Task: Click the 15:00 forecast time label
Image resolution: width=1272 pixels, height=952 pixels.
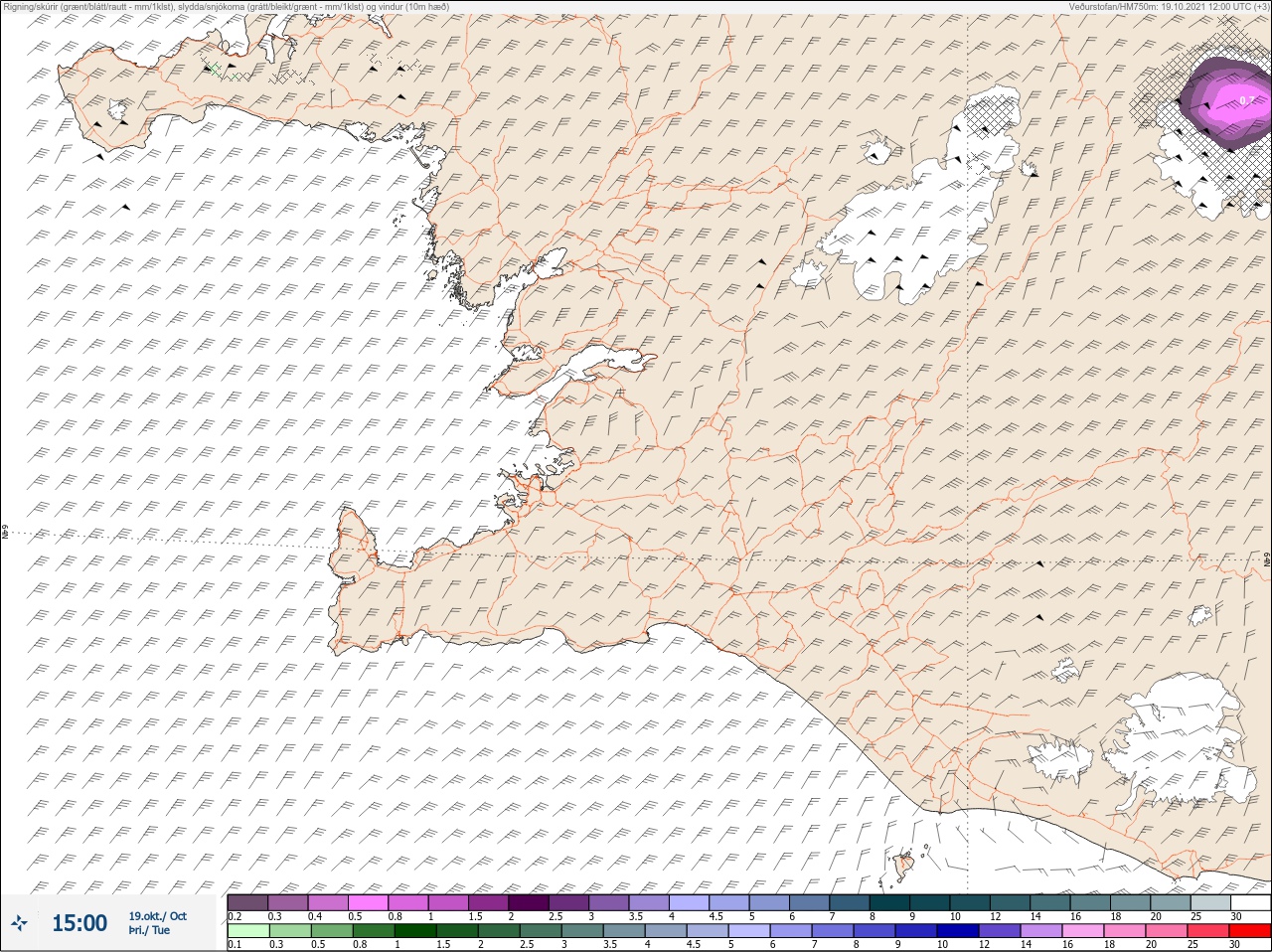Action: (x=79, y=923)
